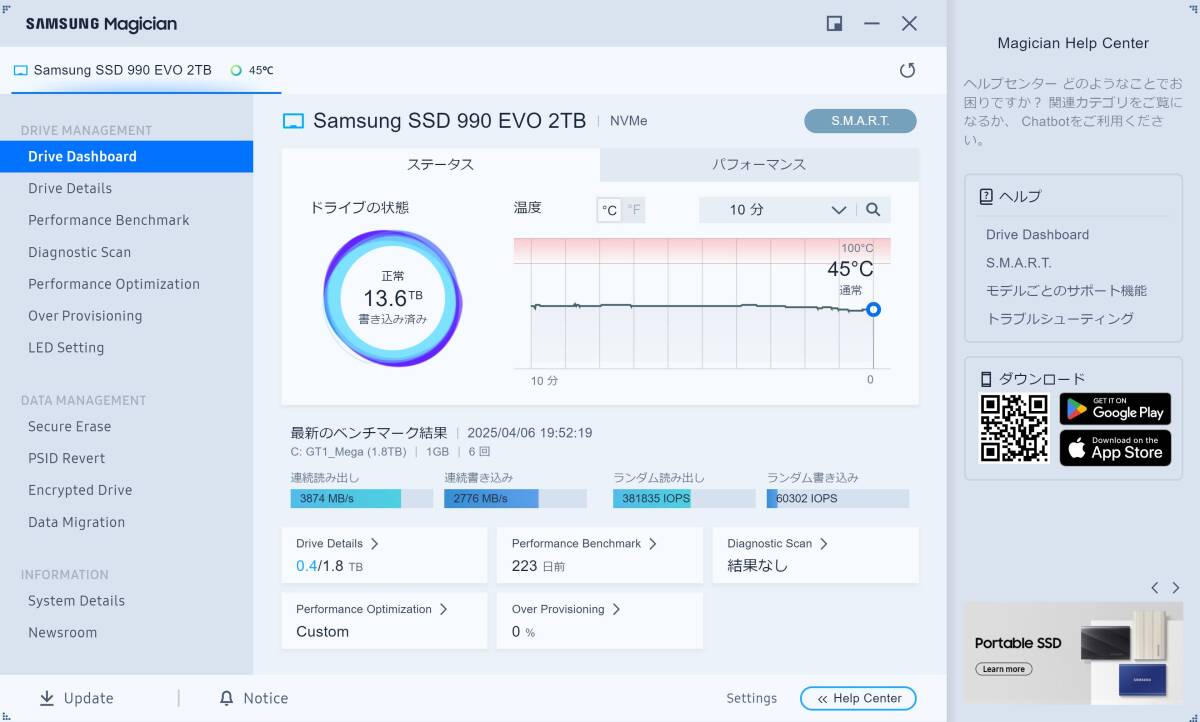Open S.M.A.R.T. help link
The width and height of the screenshot is (1200, 722).
tap(1018, 263)
